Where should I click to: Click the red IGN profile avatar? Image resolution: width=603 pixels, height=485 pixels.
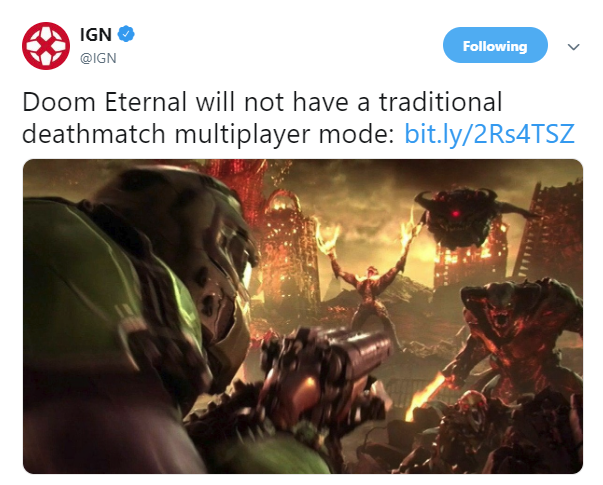(46, 46)
